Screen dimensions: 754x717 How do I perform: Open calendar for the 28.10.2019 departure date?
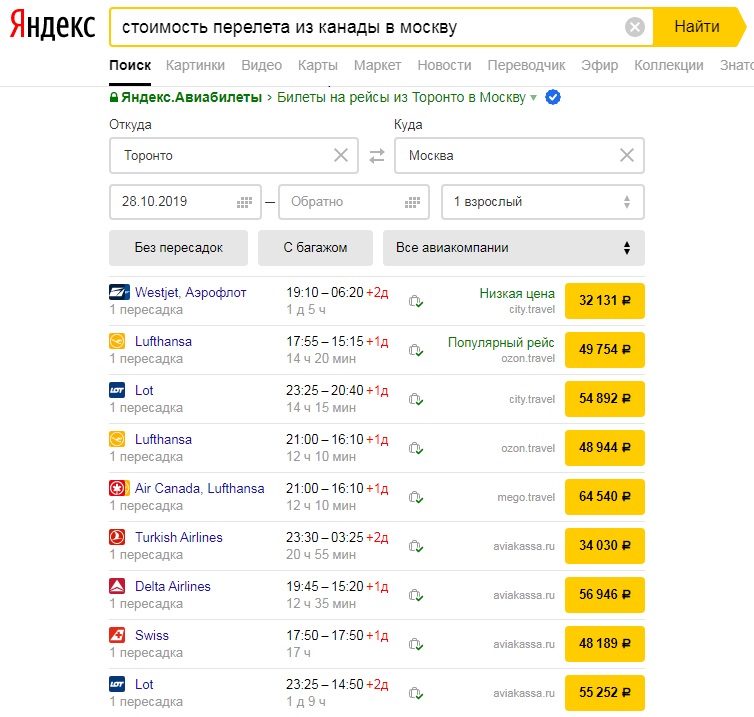click(x=245, y=202)
